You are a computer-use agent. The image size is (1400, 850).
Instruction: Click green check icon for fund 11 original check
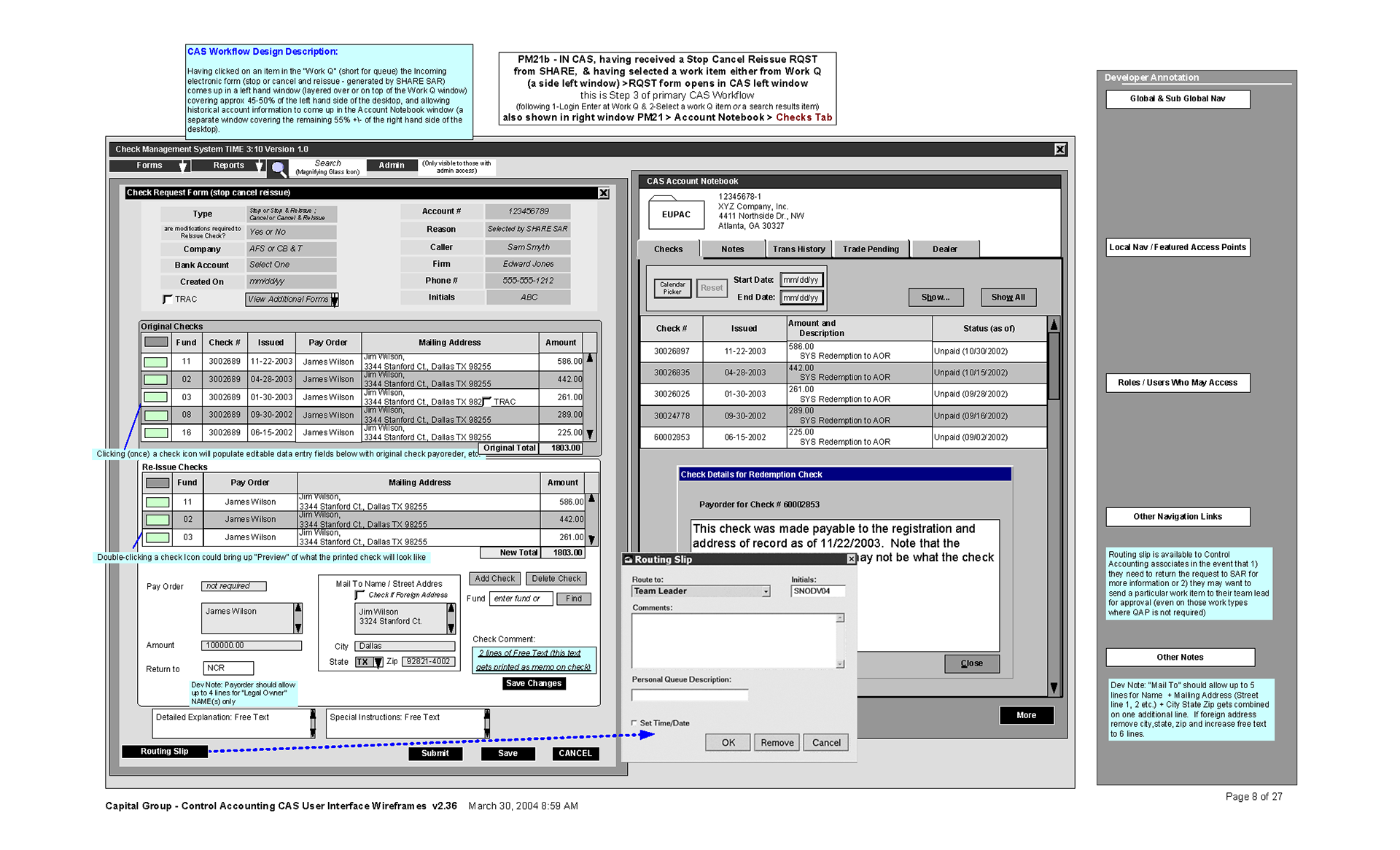click(x=155, y=362)
